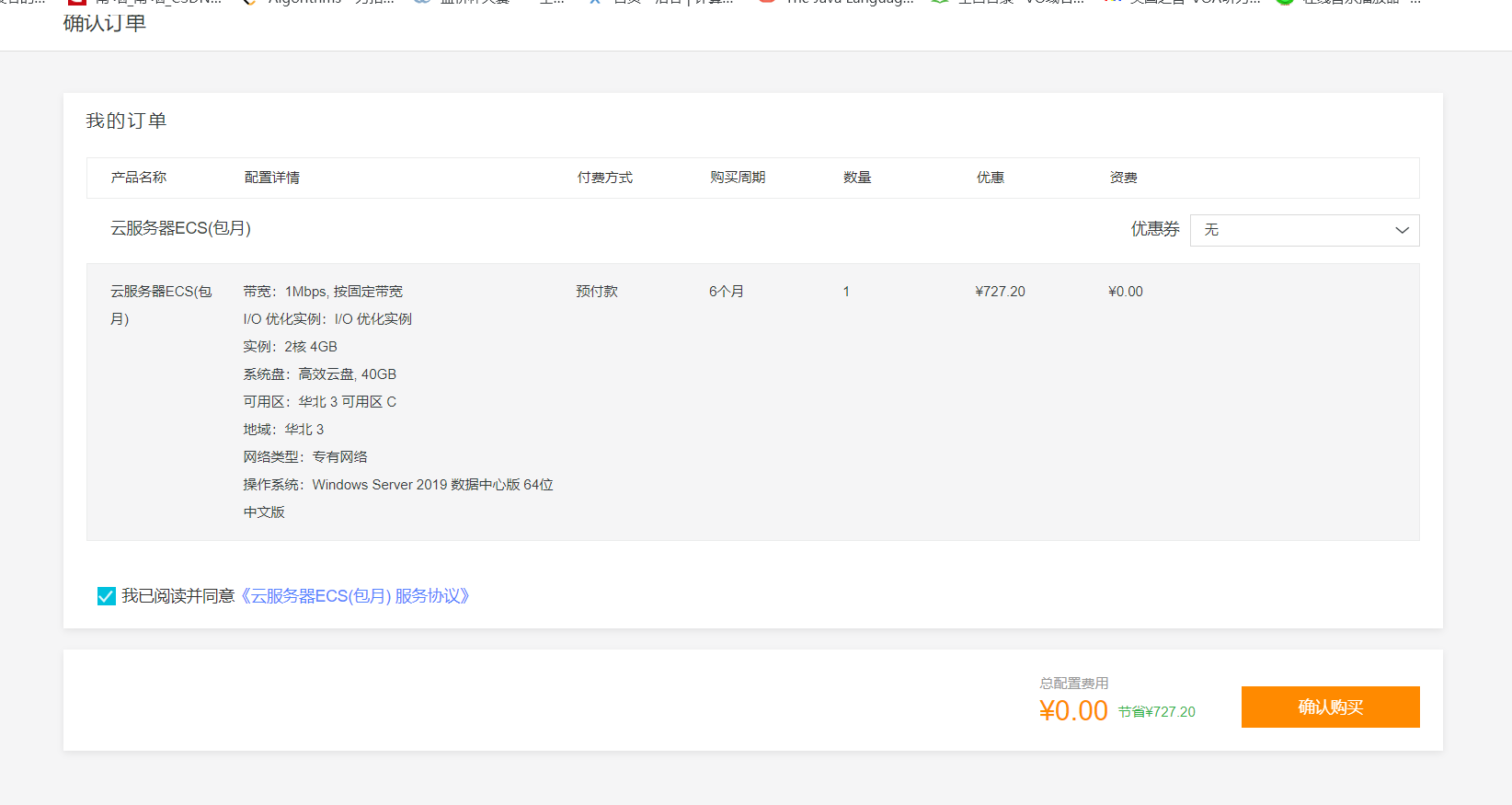Click the ¥0.00 fee cell in table

pyautogui.click(x=1126, y=292)
